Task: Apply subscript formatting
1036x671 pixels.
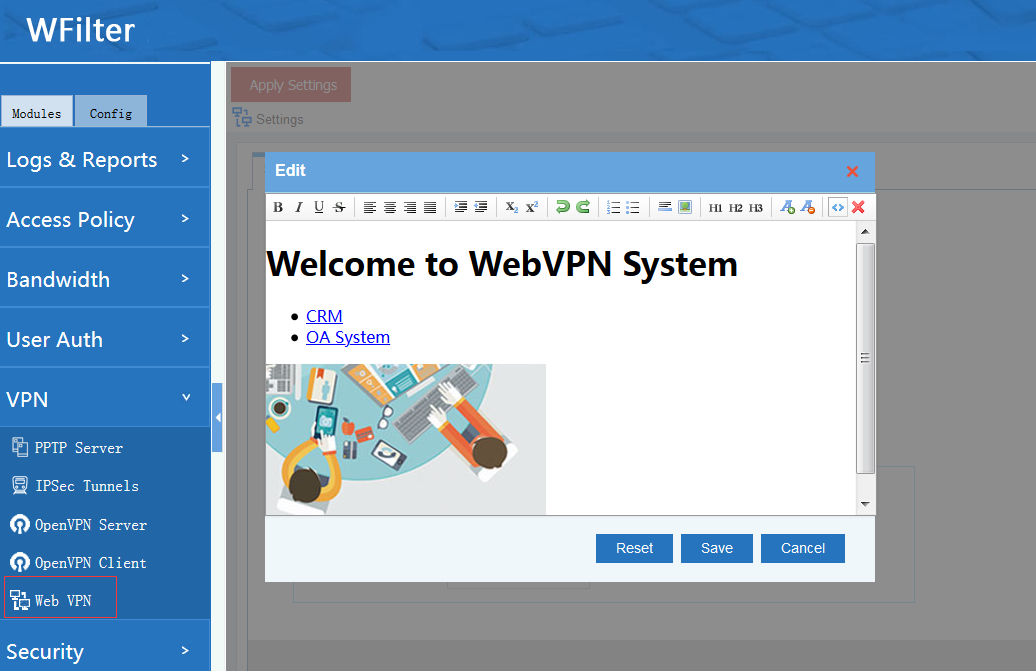Action: [511, 207]
